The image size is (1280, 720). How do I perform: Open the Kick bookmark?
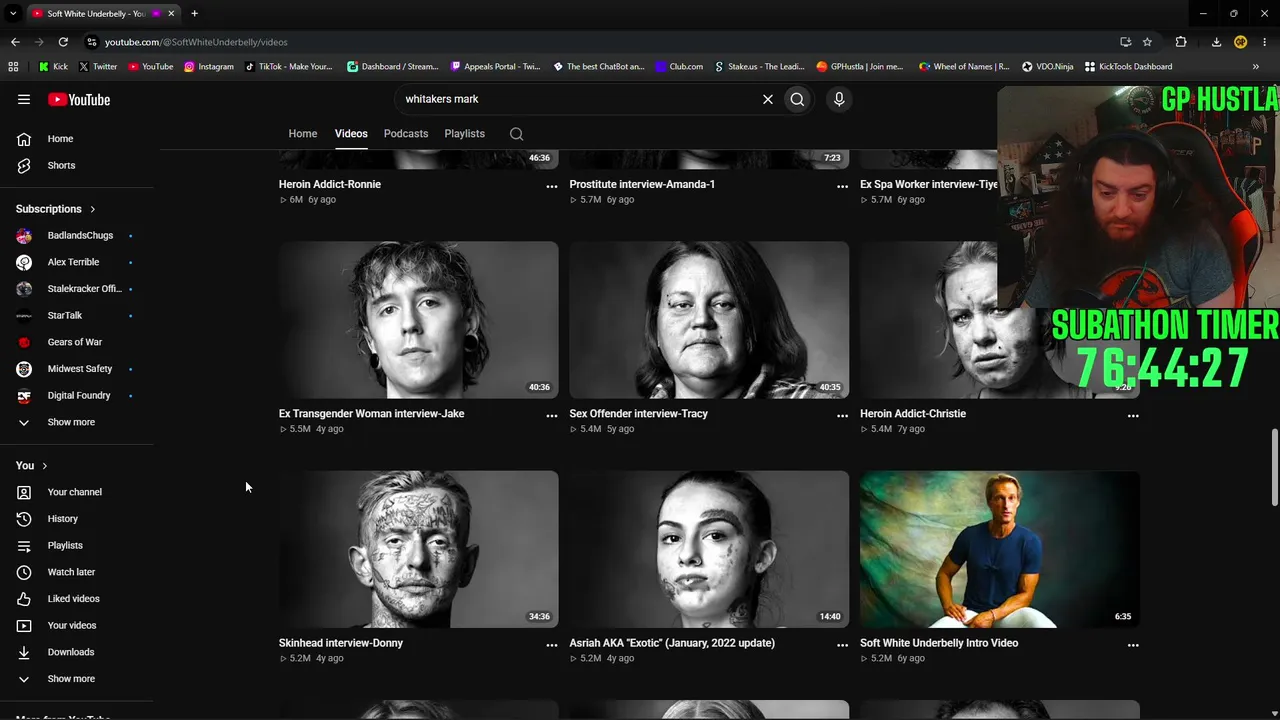pyautogui.click(x=53, y=67)
